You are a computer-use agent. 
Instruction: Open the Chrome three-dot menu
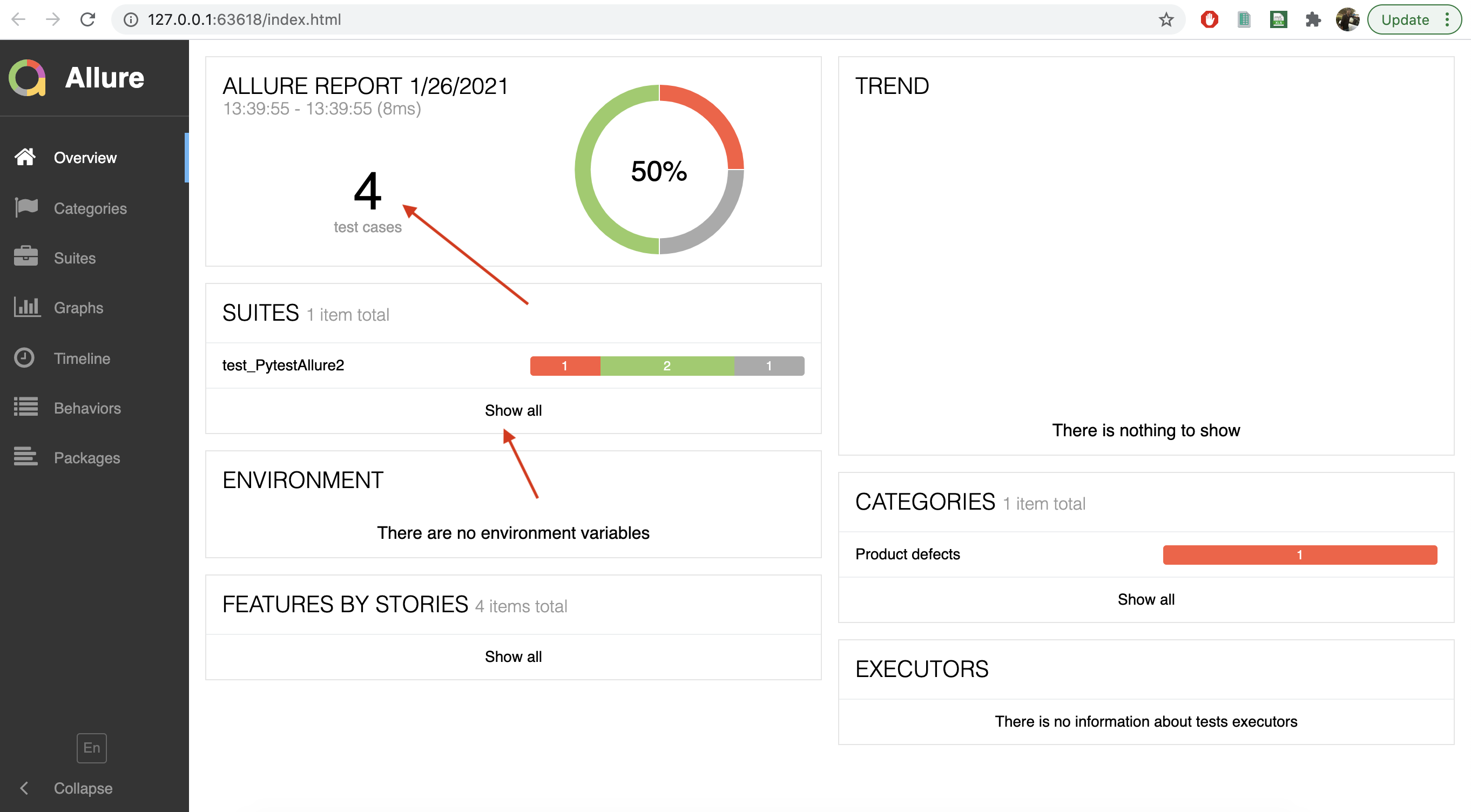tap(1447, 19)
